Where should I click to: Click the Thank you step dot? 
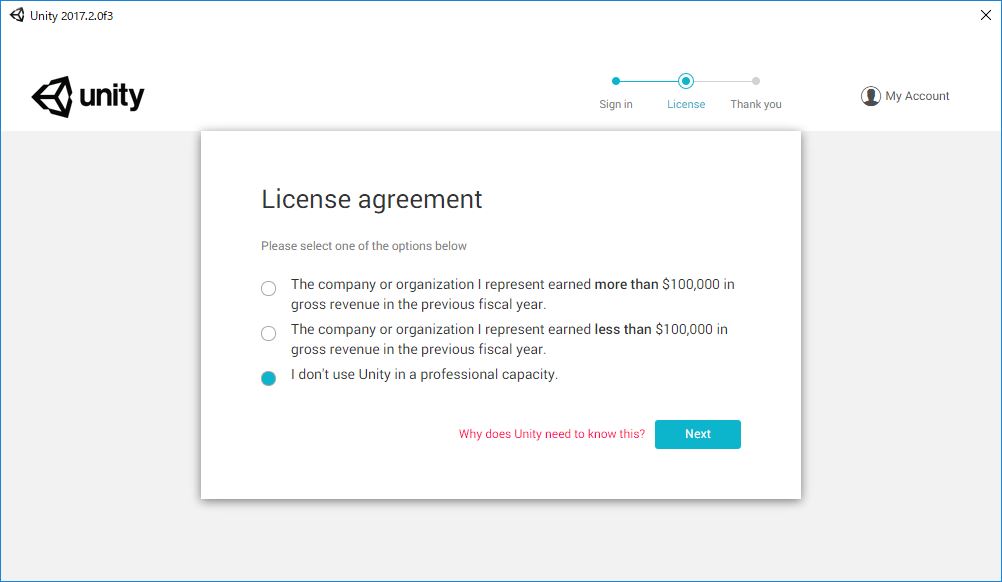pyautogui.click(x=756, y=81)
